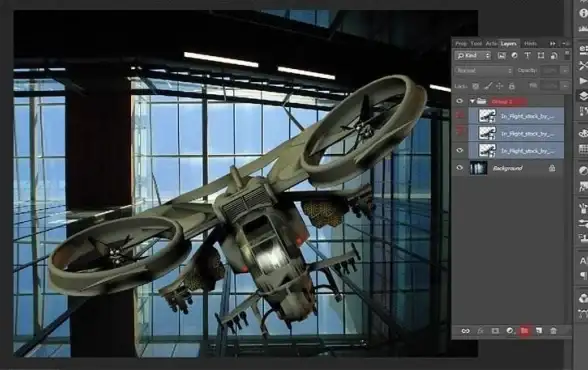Delete layer with trash icon
Image resolution: width=588 pixels, height=370 pixels.
click(553, 331)
